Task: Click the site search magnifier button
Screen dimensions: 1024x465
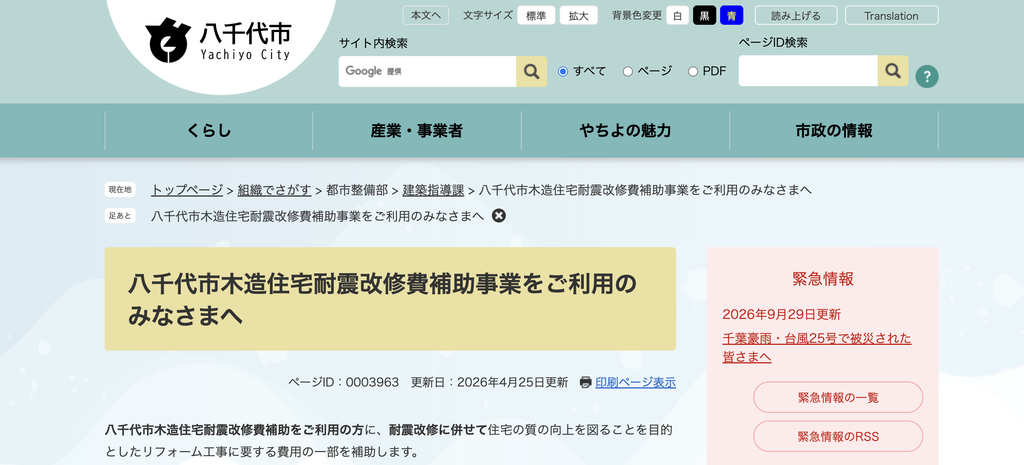Action: 532,71
